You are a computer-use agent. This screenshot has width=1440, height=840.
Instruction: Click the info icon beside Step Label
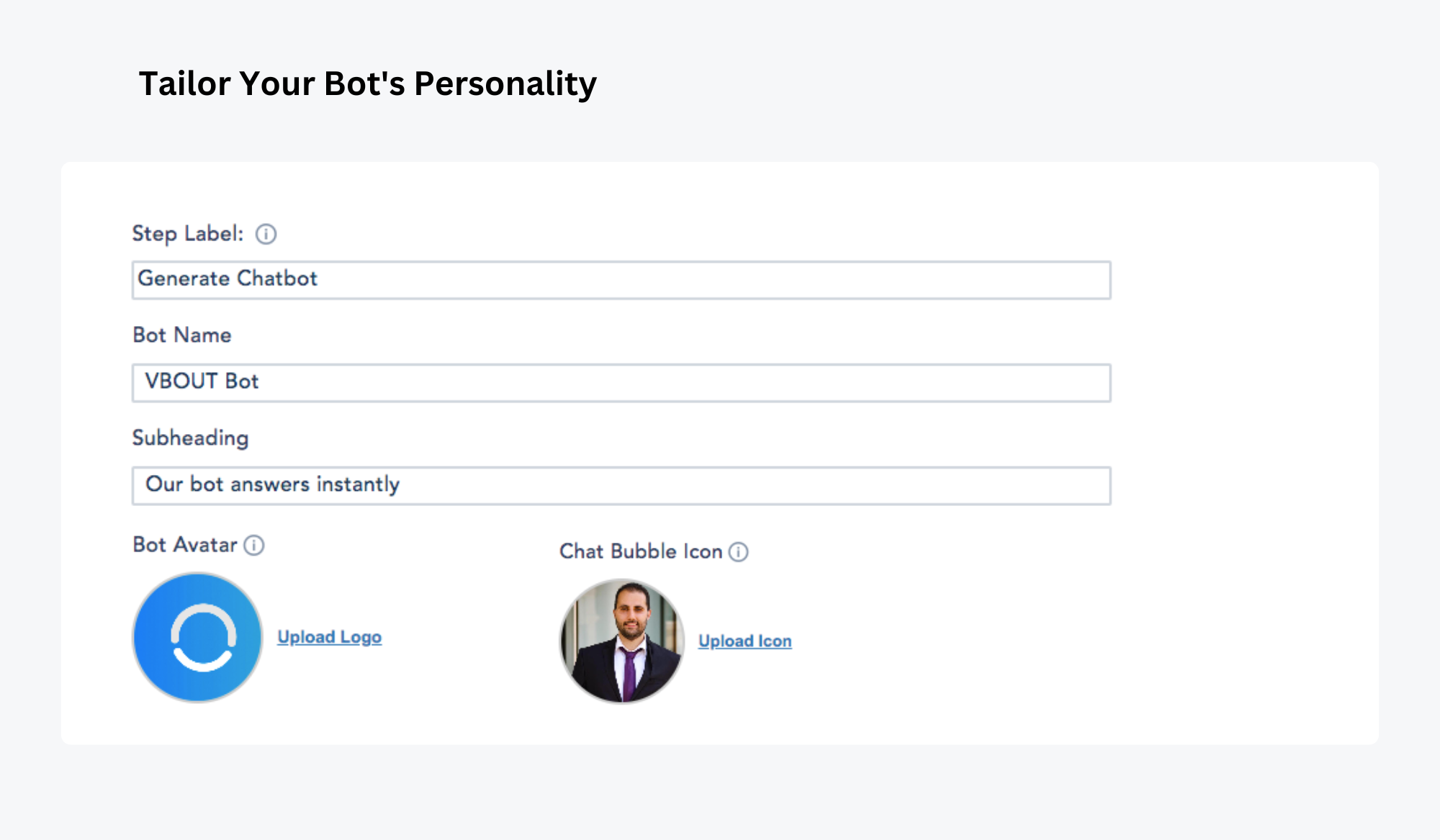point(266,234)
